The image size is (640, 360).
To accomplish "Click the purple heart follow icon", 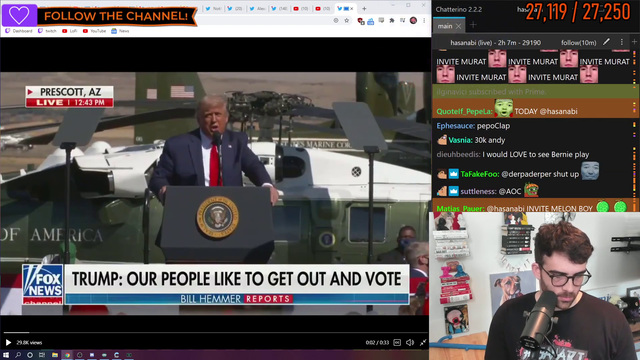I will point(19,15).
